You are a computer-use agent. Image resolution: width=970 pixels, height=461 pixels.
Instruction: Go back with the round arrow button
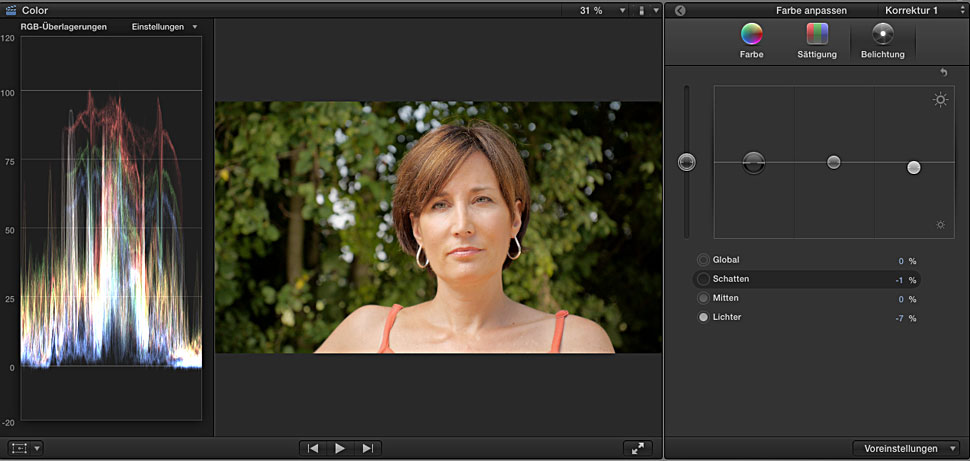pos(680,11)
